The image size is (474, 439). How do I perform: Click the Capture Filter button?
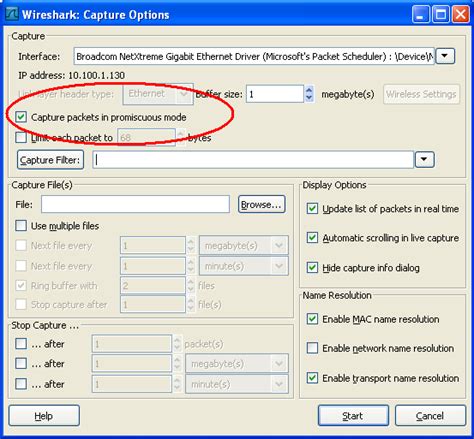(x=50, y=160)
